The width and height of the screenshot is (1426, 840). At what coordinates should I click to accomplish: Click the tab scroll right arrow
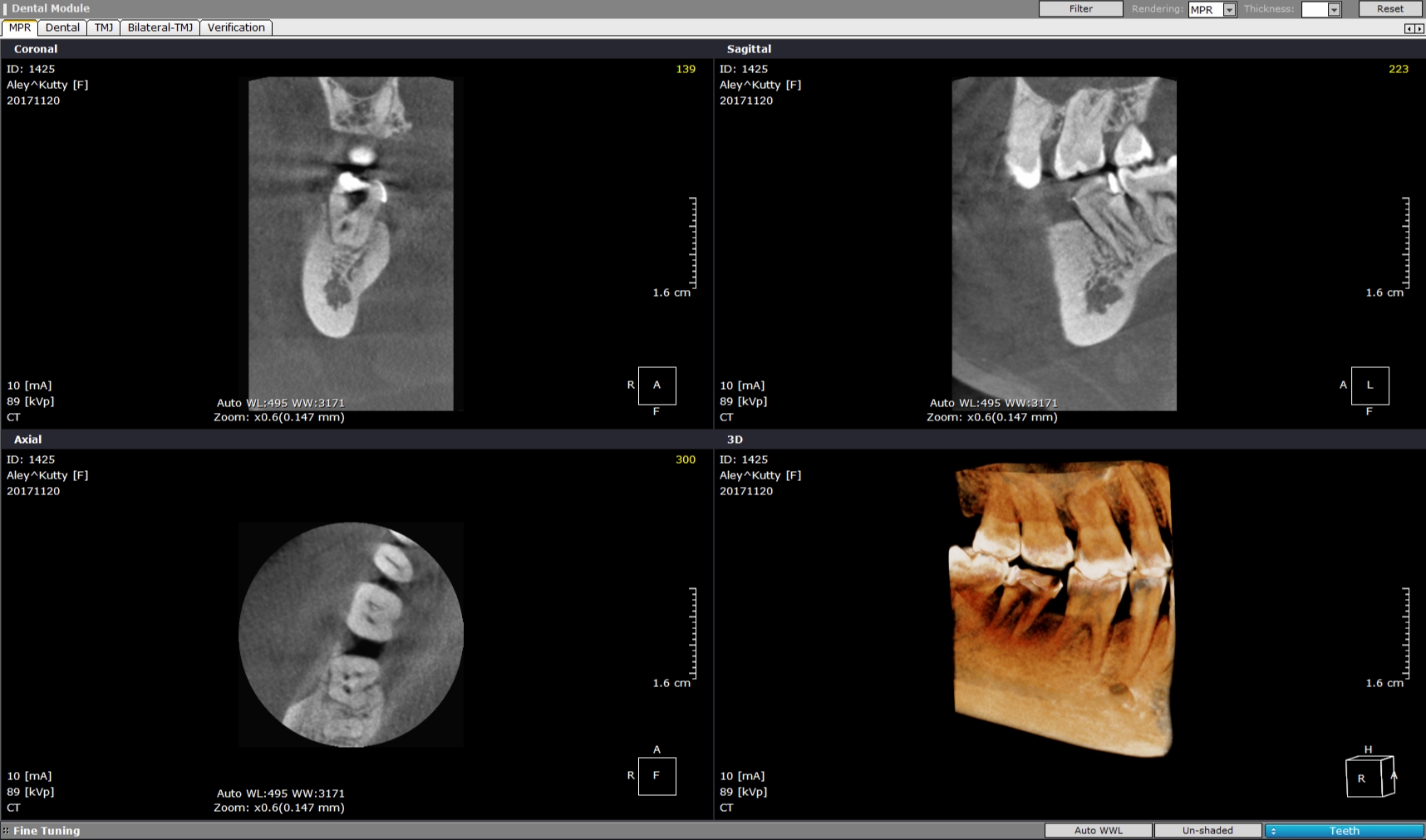[x=1419, y=29]
